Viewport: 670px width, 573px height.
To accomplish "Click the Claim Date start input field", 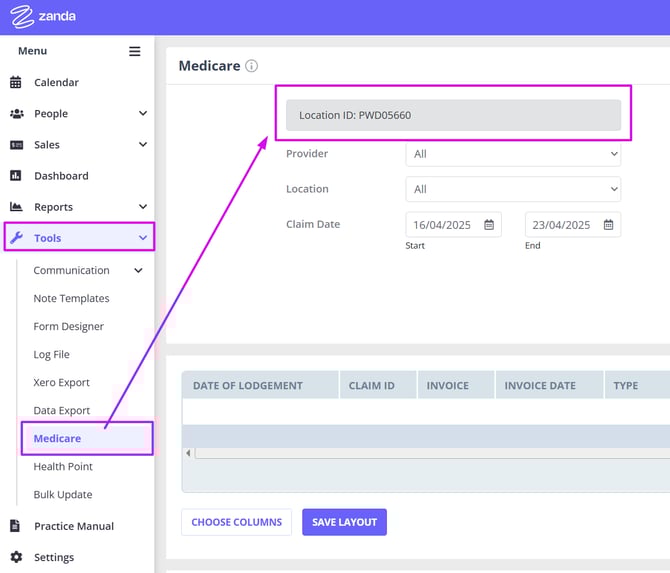I will pyautogui.click(x=443, y=225).
